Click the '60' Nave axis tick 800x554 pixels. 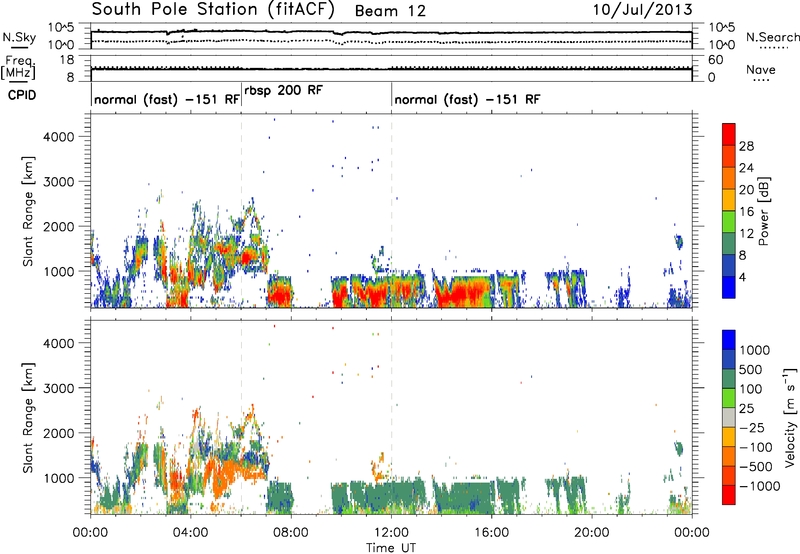[x=715, y=60]
